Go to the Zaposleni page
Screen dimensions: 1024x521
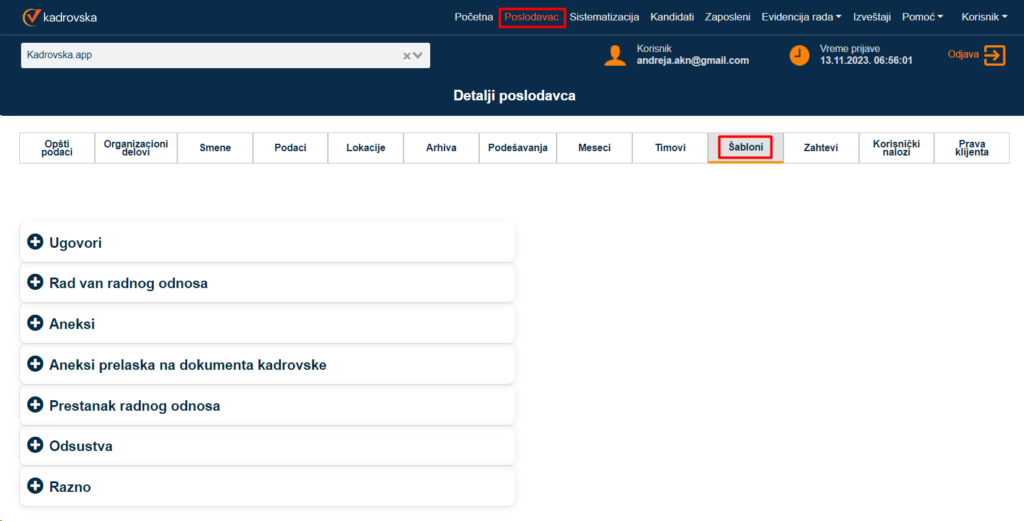[727, 17]
